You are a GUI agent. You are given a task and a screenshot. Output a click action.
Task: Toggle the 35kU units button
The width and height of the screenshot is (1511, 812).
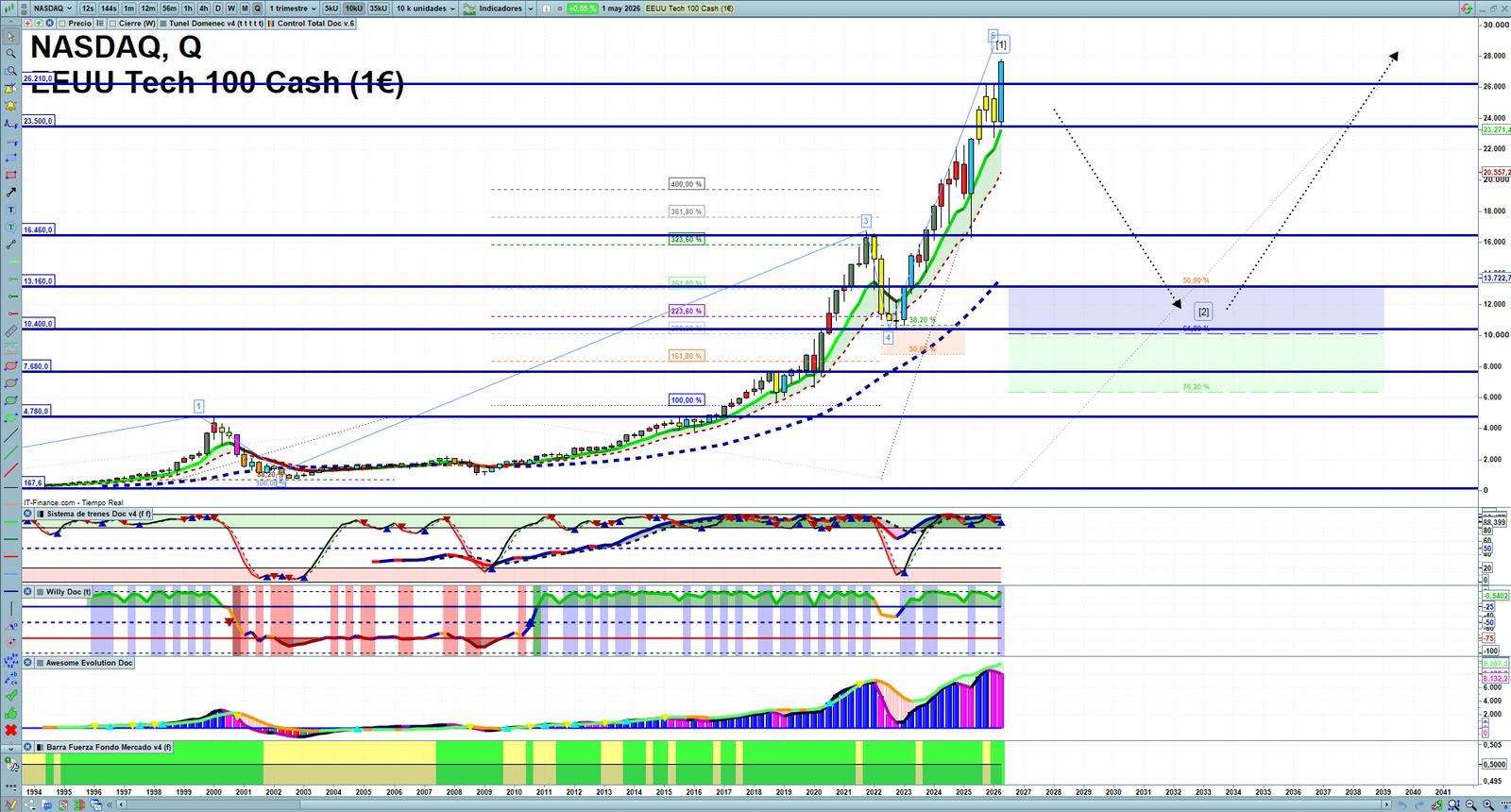(378, 8)
